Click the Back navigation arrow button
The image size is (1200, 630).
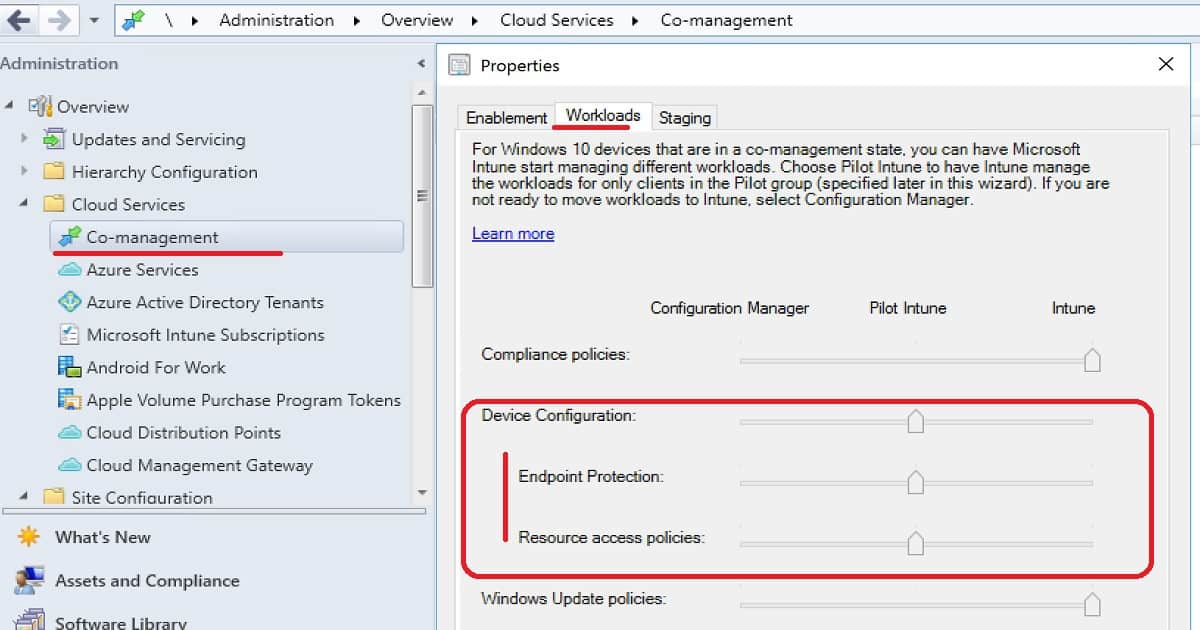(x=20, y=20)
